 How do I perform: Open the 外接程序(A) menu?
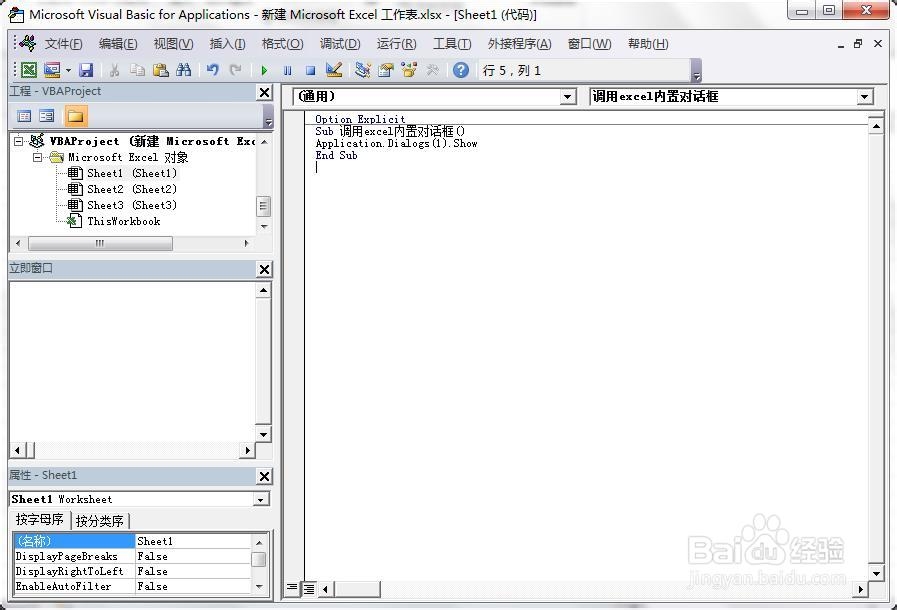pyautogui.click(x=519, y=44)
